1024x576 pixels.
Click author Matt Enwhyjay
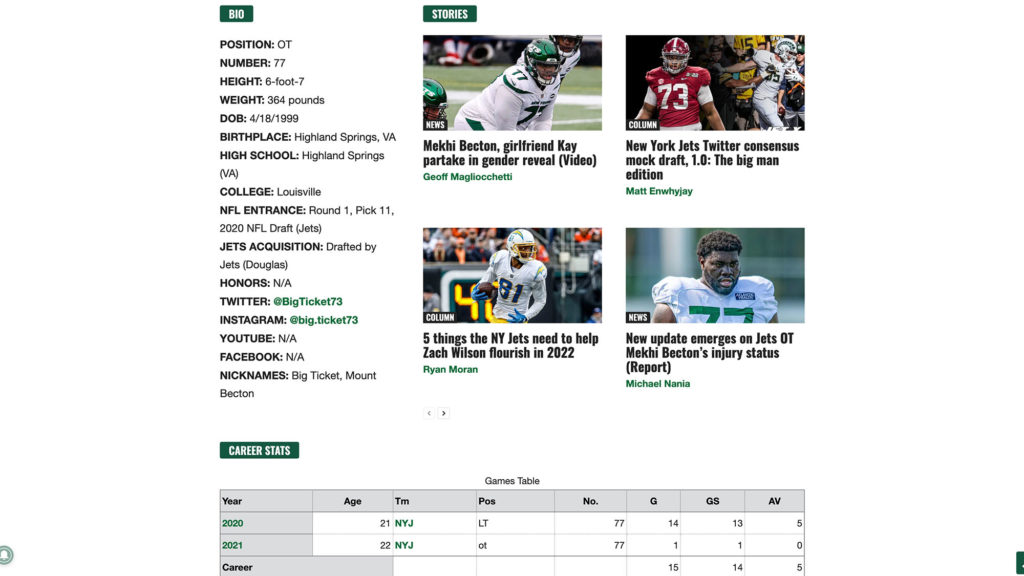pos(659,191)
